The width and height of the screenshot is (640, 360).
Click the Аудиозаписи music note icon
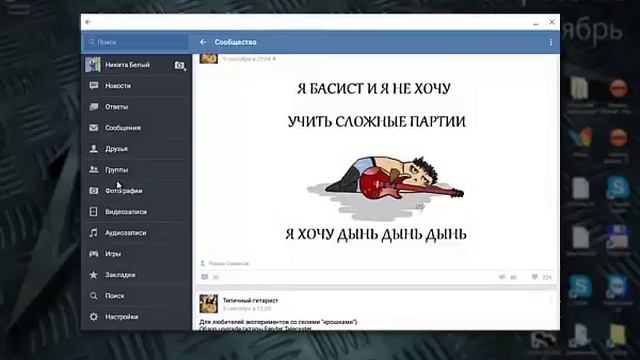pos(93,233)
